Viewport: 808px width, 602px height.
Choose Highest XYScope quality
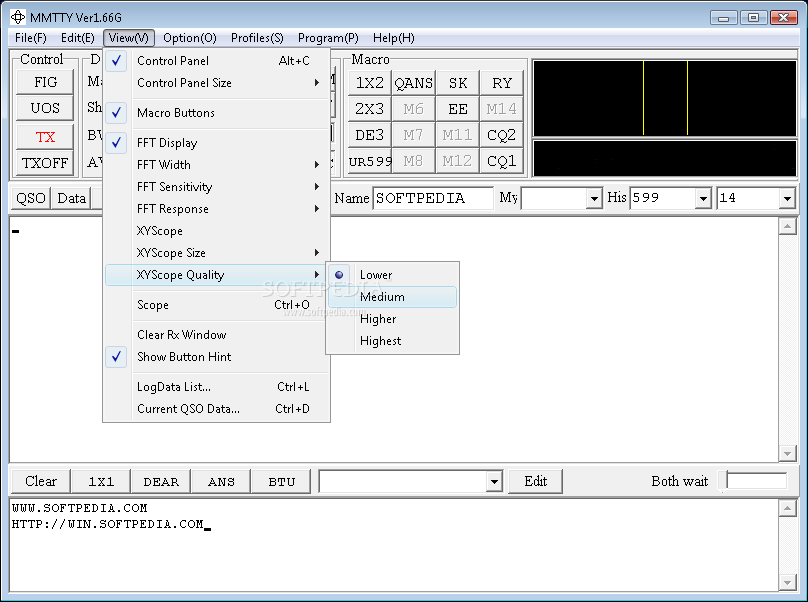(392, 341)
